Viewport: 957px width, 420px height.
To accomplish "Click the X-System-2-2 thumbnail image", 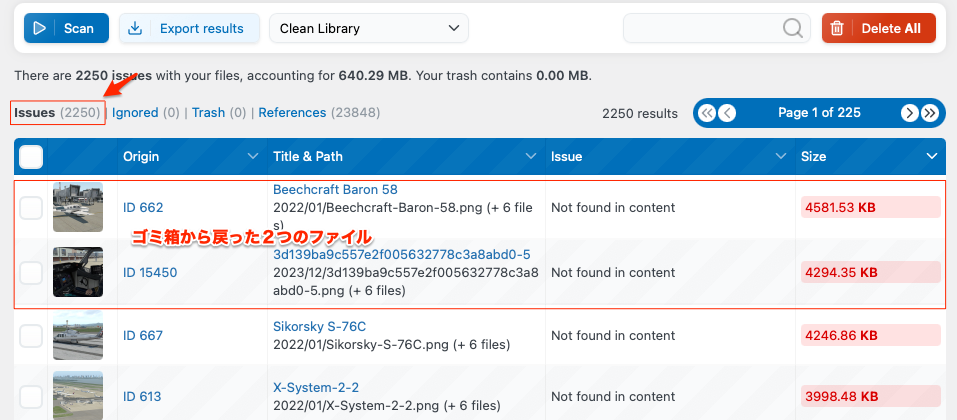I will pyautogui.click(x=78, y=396).
